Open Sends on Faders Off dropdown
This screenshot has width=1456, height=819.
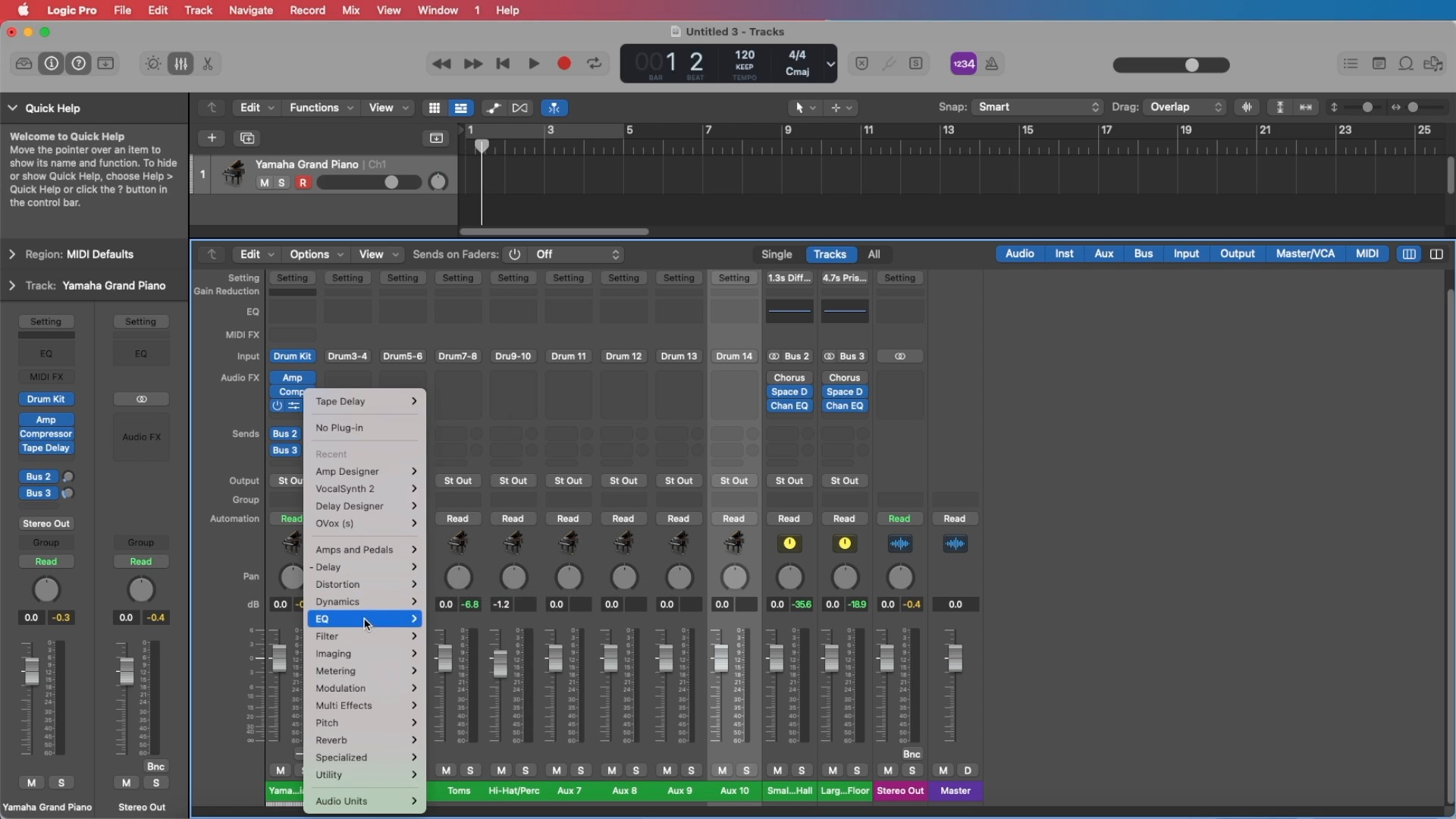pos(577,255)
